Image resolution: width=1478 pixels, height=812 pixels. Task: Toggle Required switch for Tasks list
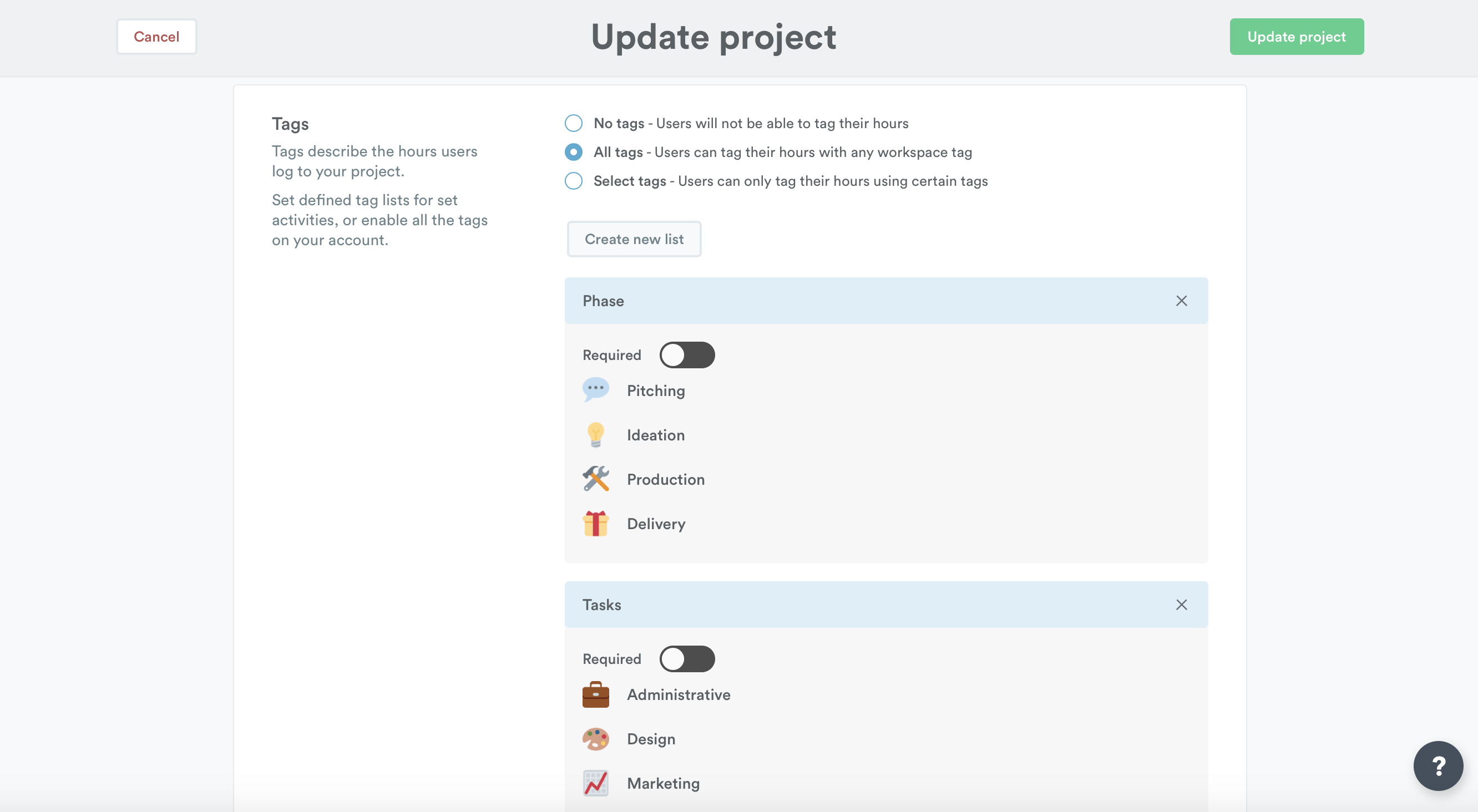687,659
